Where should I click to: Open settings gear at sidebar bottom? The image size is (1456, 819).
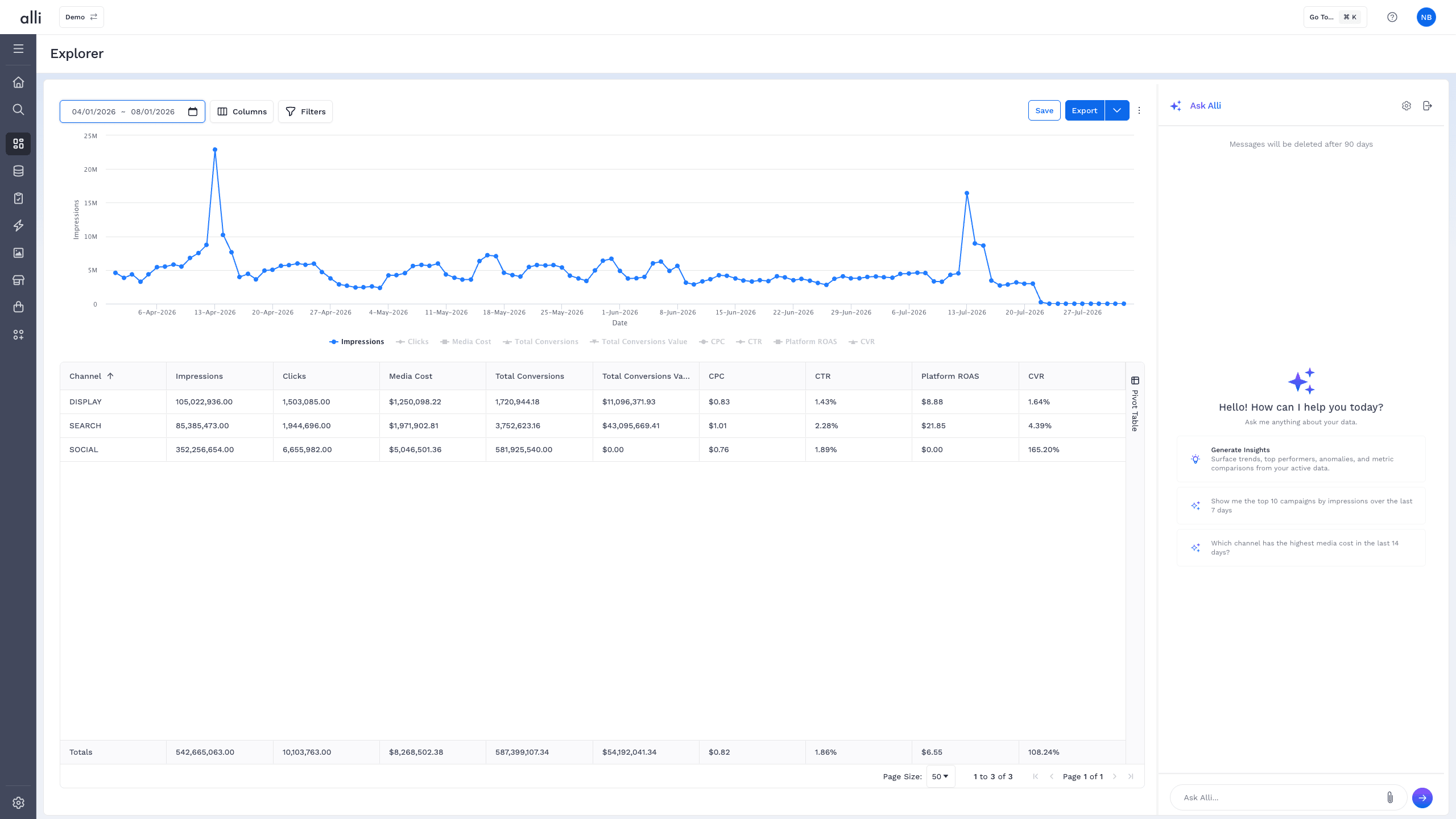pyautogui.click(x=18, y=803)
